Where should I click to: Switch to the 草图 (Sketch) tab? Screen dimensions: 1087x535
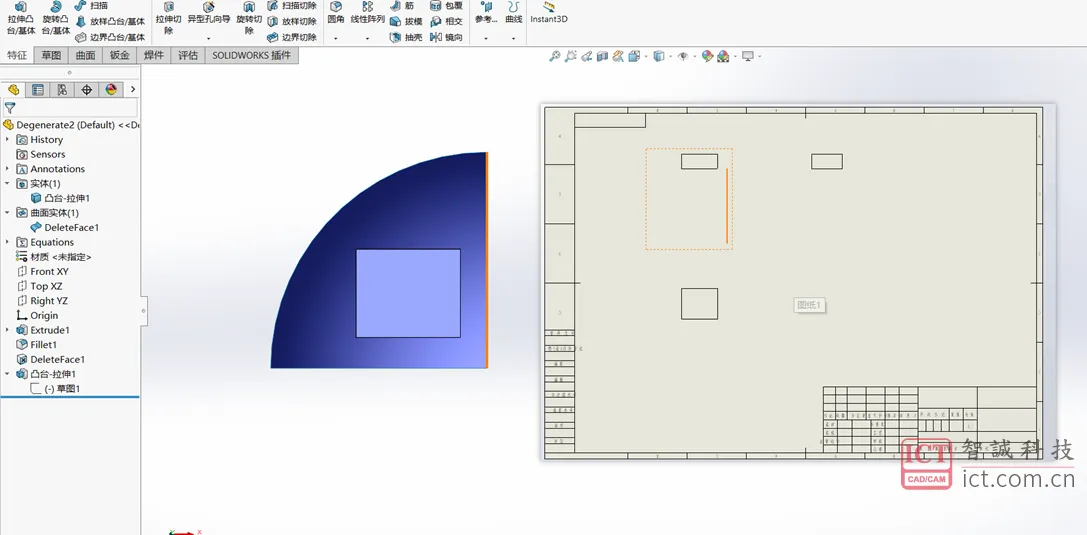[x=51, y=55]
